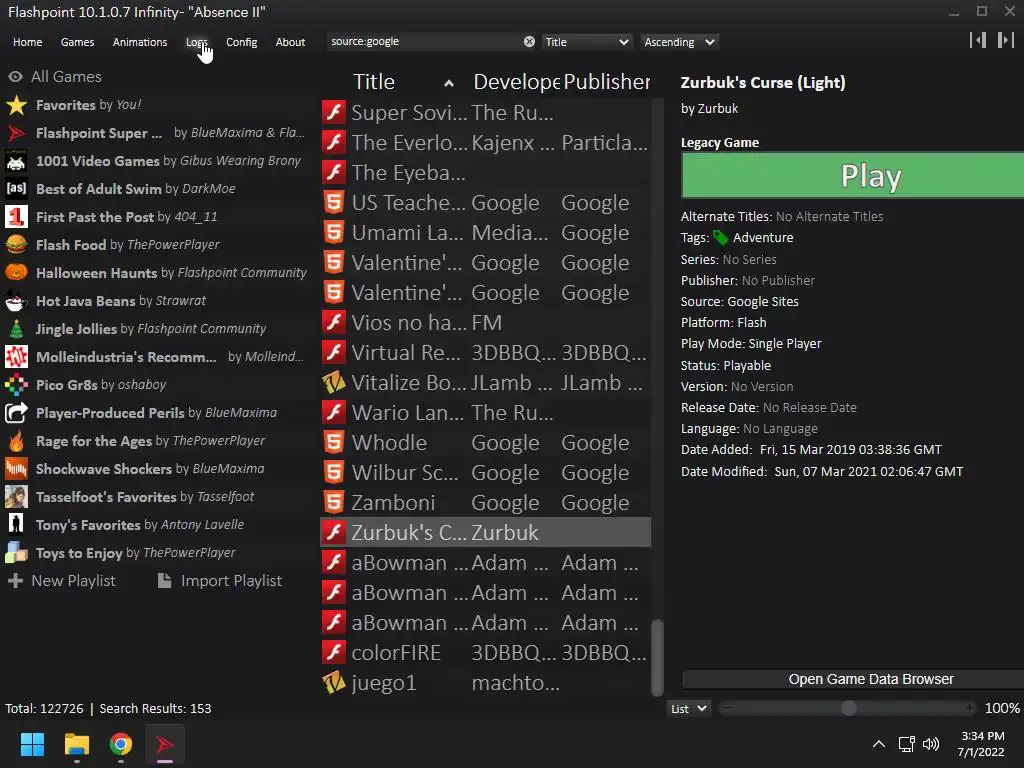
Task: Select the Wario Lan... game row
Action: point(485,413)
